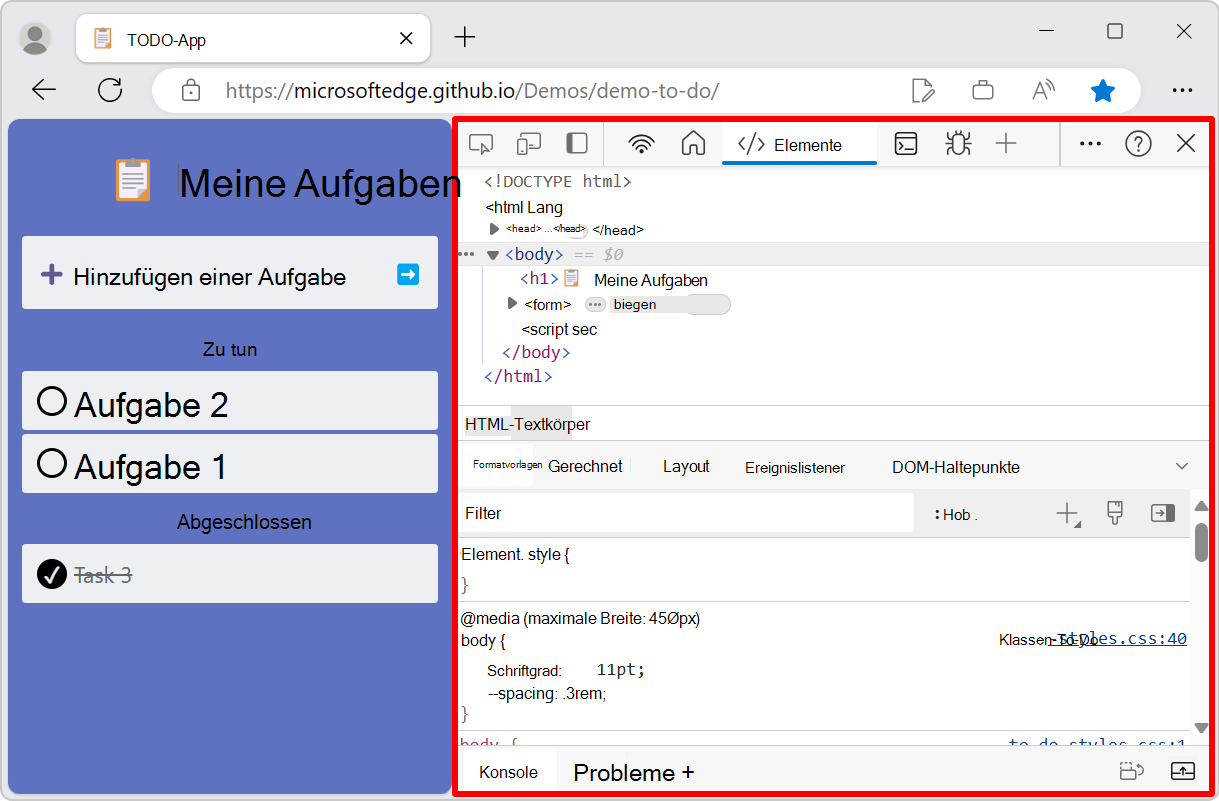Click into the styles Filter field
The image size is (1219, 801).
pyautogui.click(x=600, y=512)
